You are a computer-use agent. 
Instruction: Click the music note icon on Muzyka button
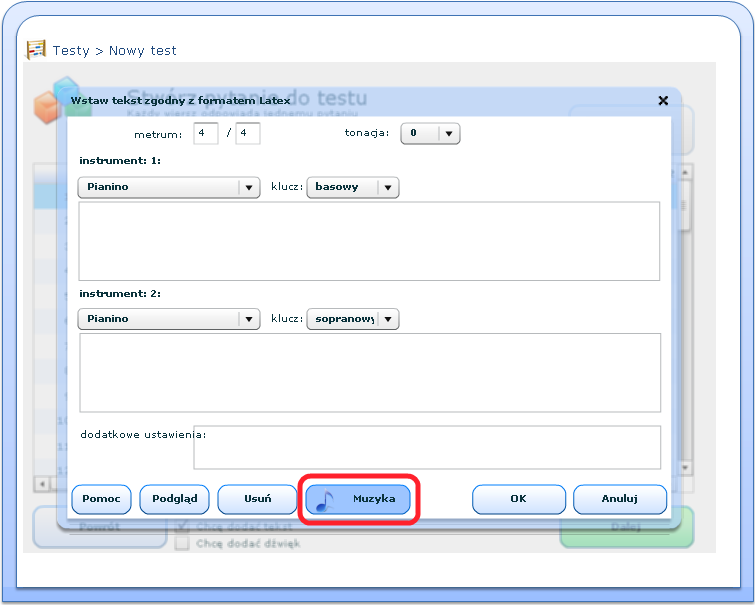[x=324, y=500]
